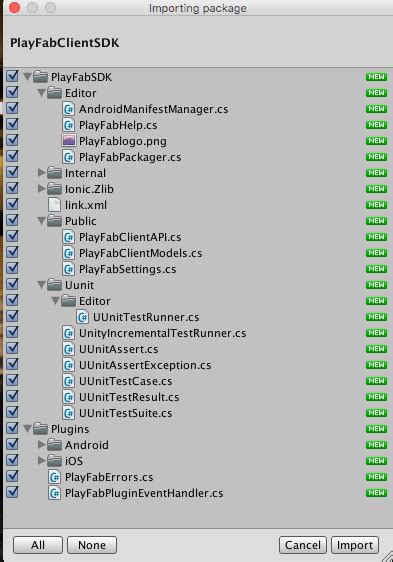This screenshot has width=393, height=562.
Task: Collapse the Uunit folder
Action: click(x=41, y=285)
